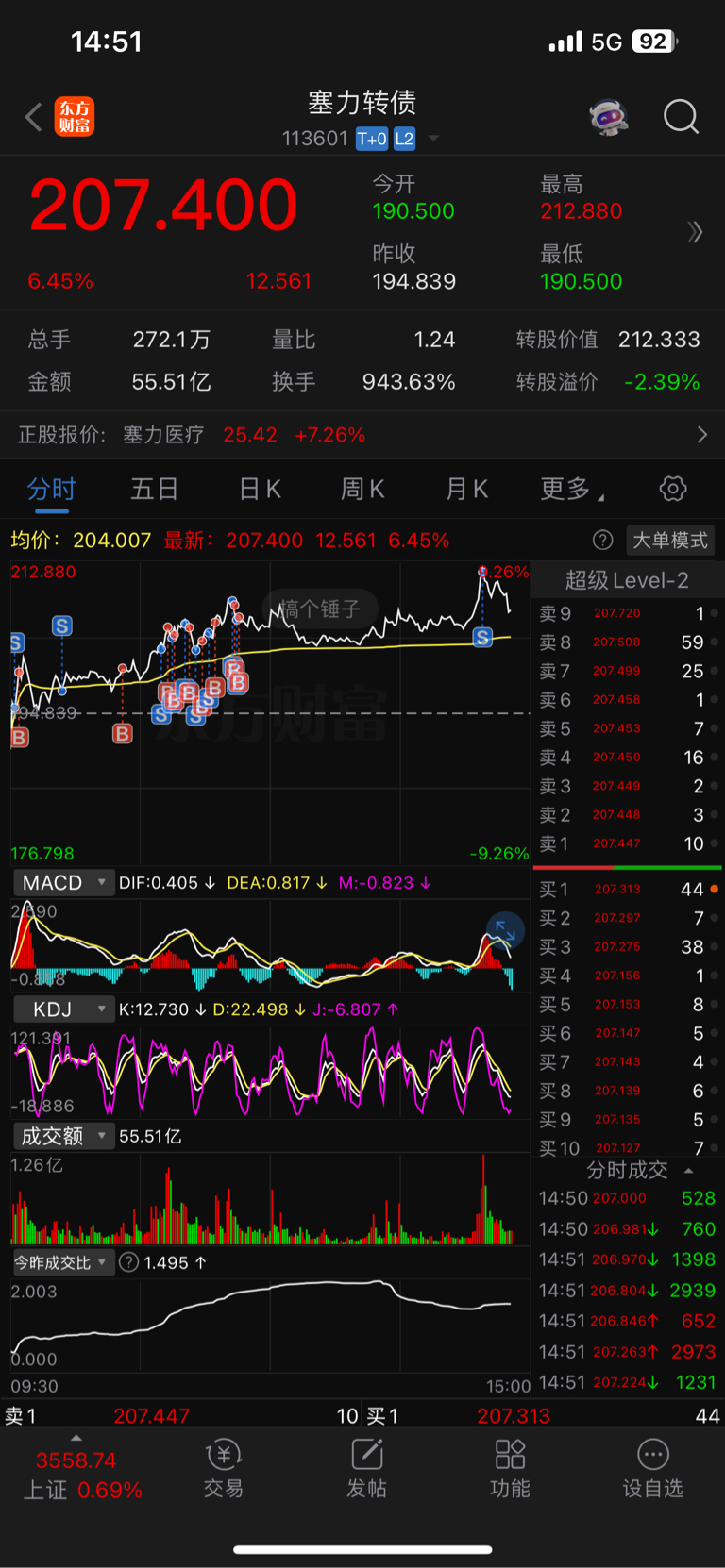This screenshot has height=1568, width=725.
Task: Open help icon beside 今昨成交比
Action: [129, 1262]
